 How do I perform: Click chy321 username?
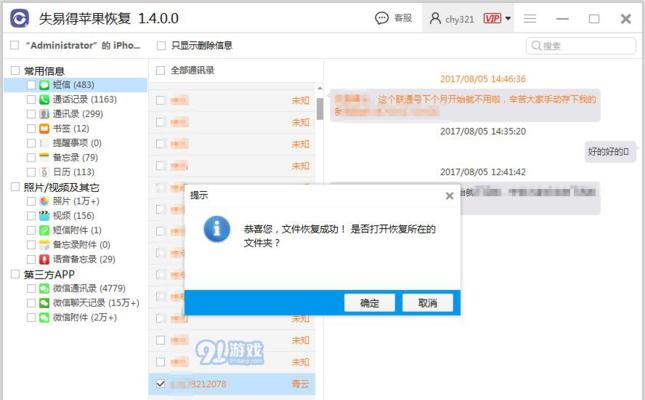(459, 19)
